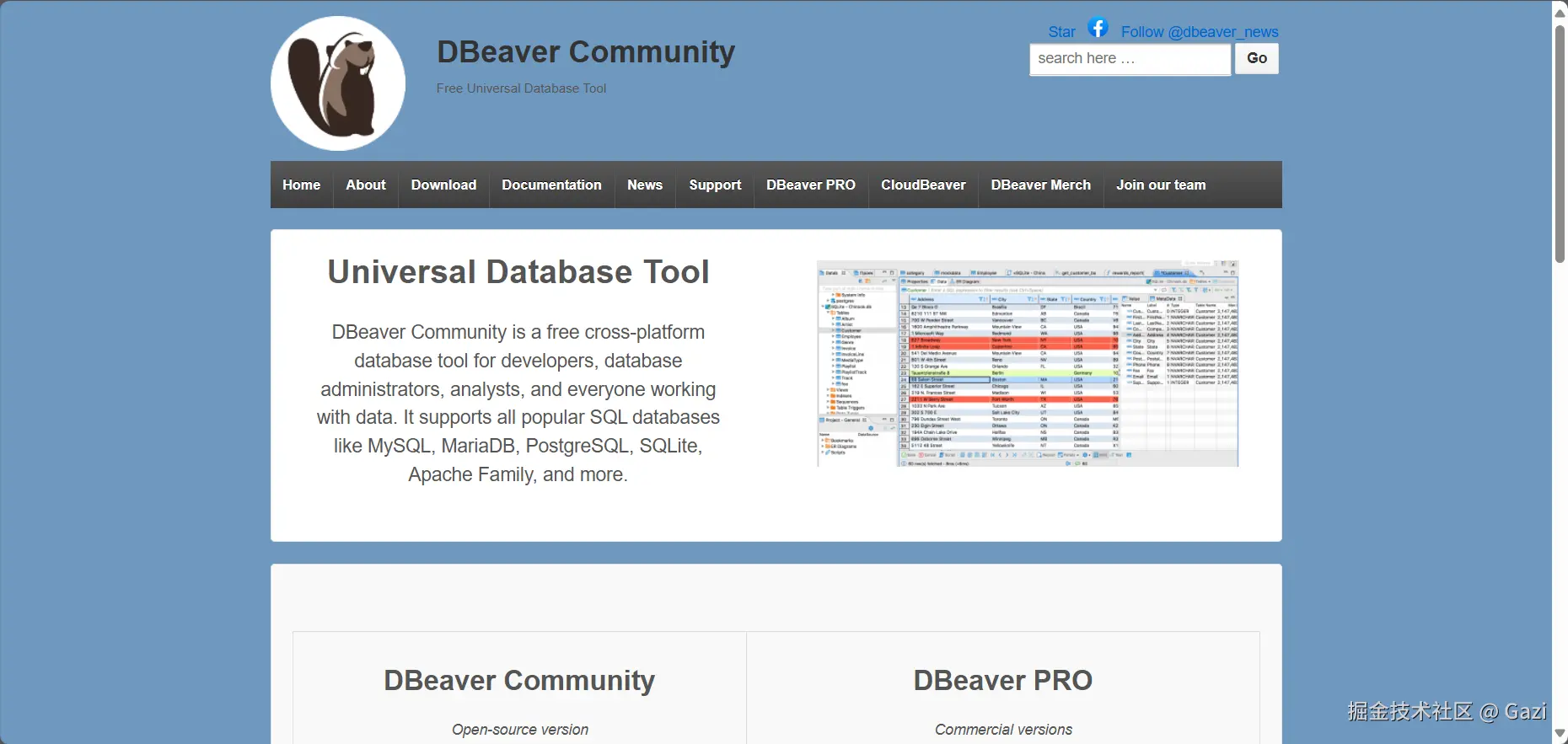Click the page vertical scrollbar thumb
This screenshot has height=744, width=1568.
click(1560, 143)
